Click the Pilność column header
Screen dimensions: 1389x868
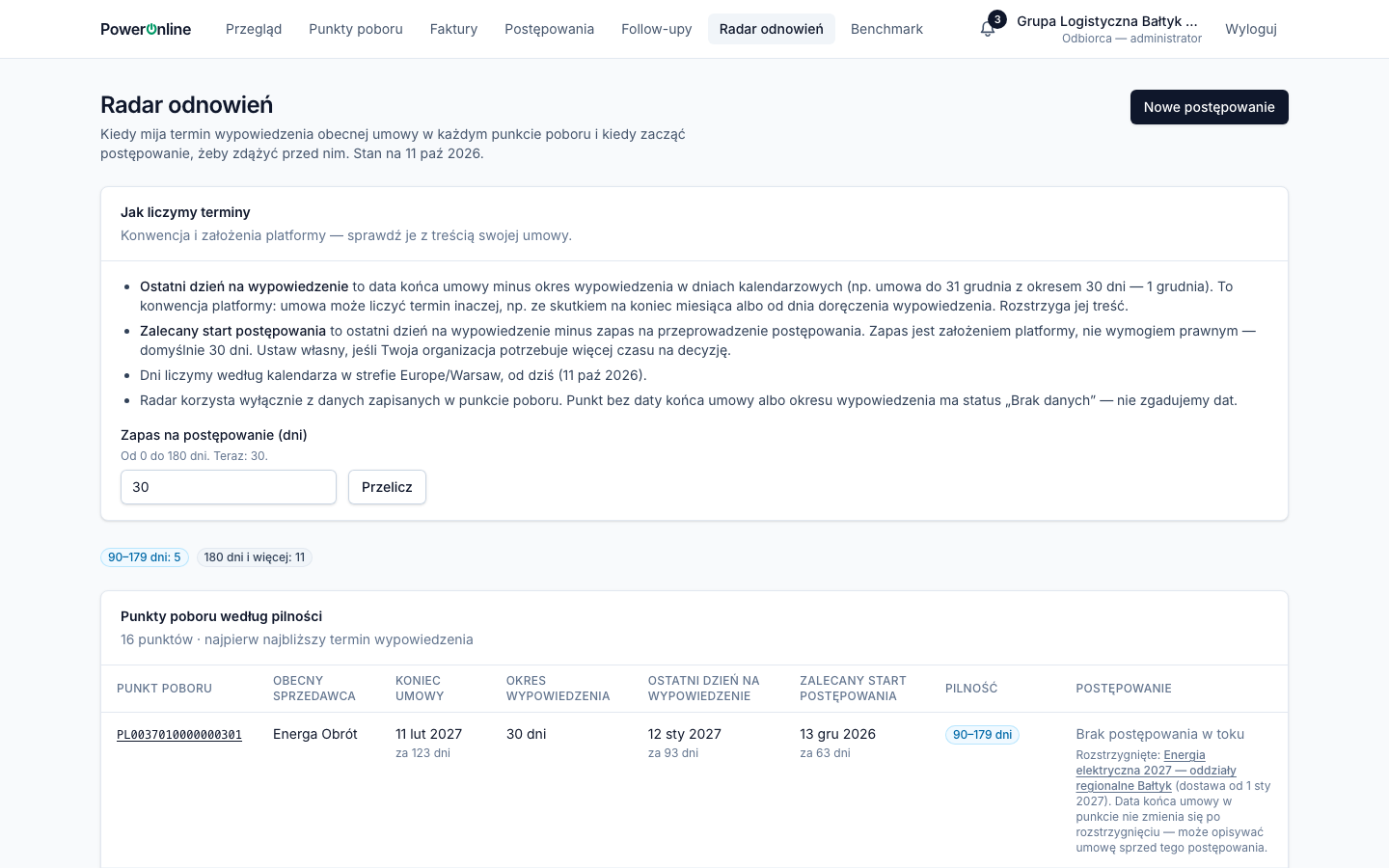[x=971, y=689]
